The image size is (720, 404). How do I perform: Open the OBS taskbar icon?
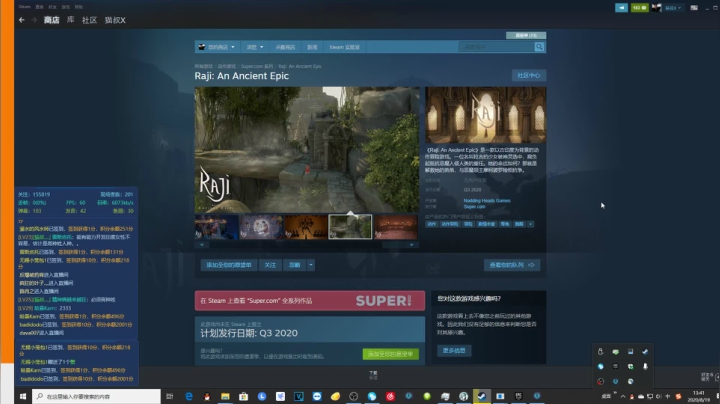point(354,396)
